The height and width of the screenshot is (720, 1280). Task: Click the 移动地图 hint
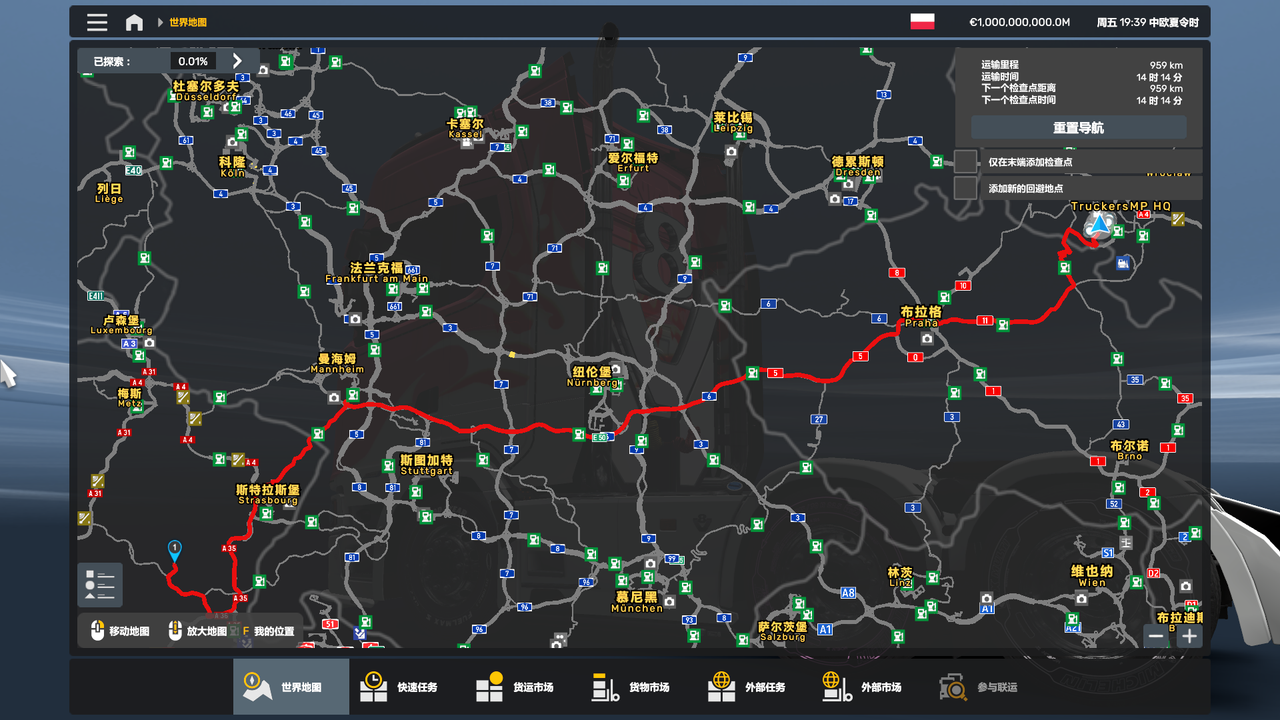click(x=129, y=632)
